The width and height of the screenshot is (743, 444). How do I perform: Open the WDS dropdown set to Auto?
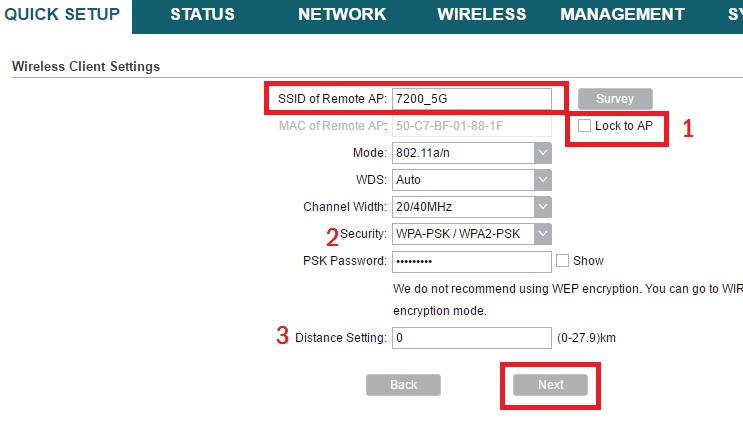coord(471,180)
